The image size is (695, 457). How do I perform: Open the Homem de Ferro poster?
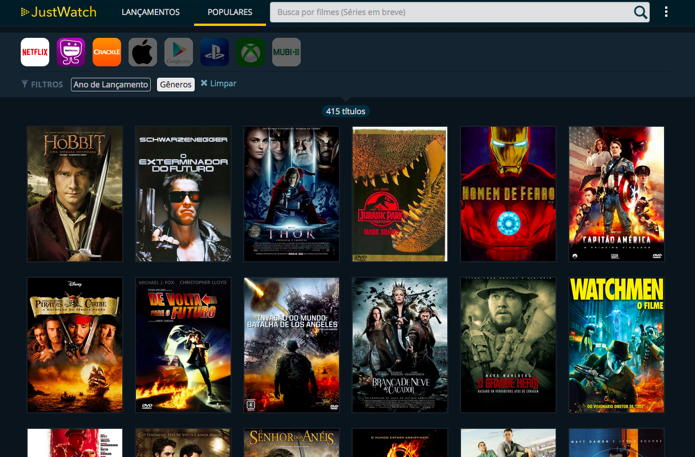pyautogui.click(x=508, y=194)
